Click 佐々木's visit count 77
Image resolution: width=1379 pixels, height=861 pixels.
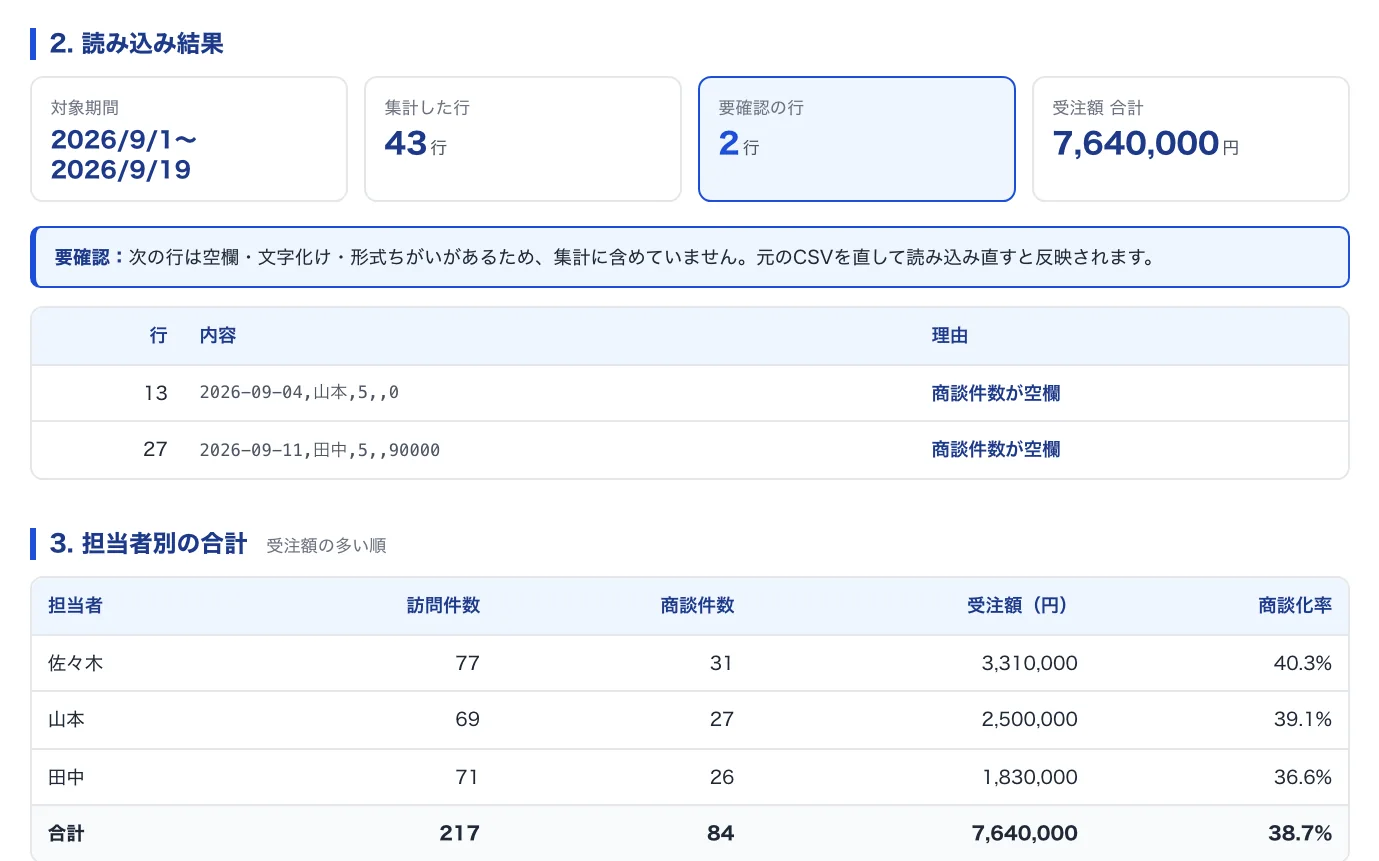point(467,662)
